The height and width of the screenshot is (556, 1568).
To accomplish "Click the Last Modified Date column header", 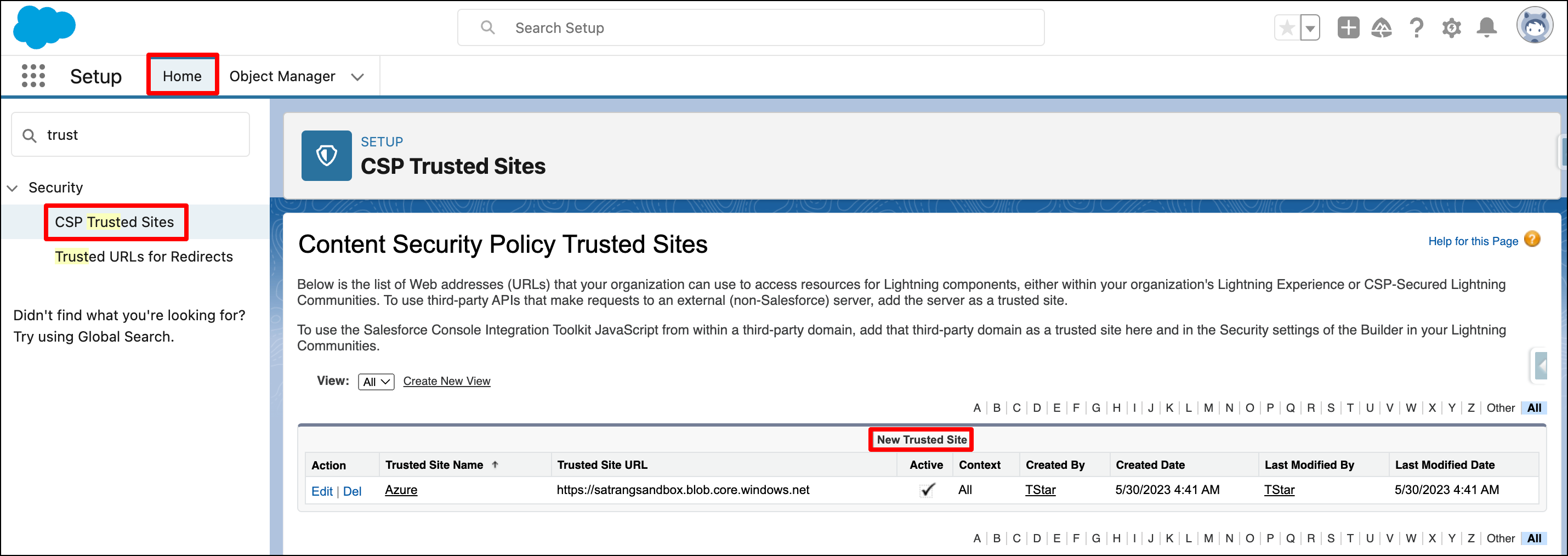I will (x=1444, y=464).
